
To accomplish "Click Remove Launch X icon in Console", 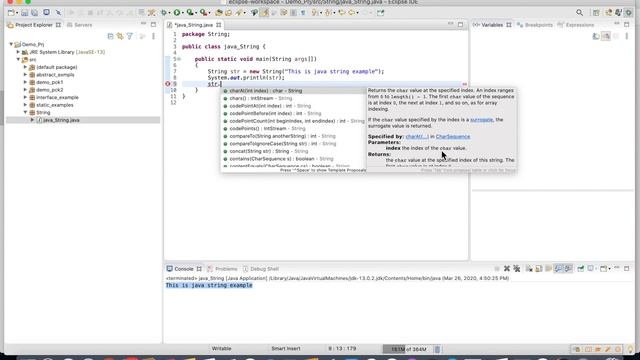I will click(x=507, y=269).
